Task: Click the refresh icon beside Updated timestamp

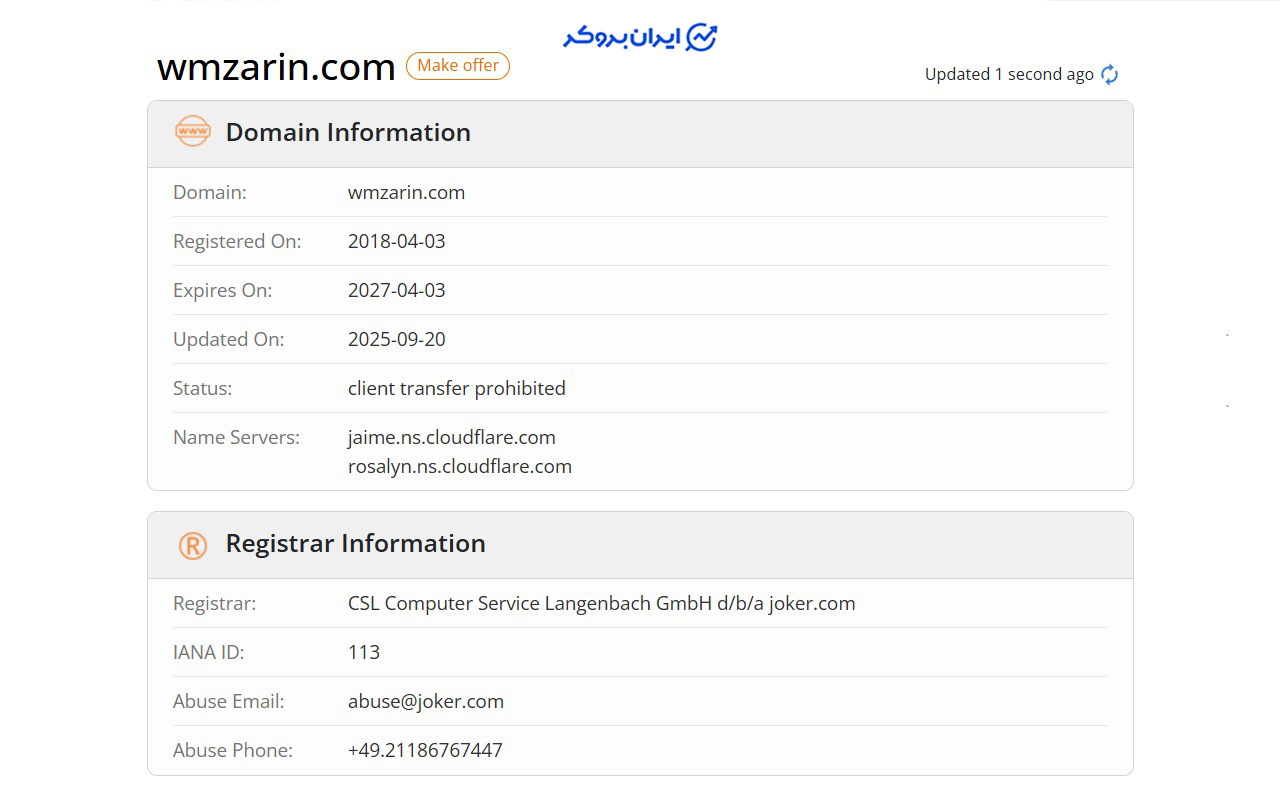Action: tap(1109, 74)
